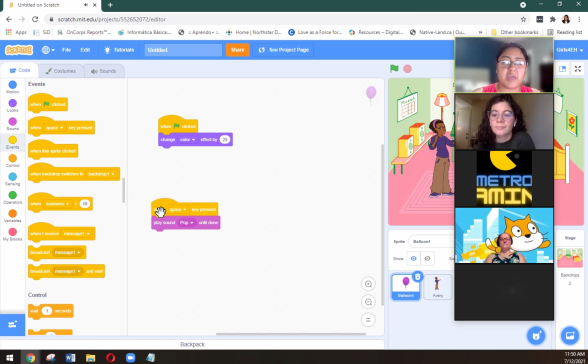
Task: Open the Girls4EH account dropdown
Action: (570, 50)
